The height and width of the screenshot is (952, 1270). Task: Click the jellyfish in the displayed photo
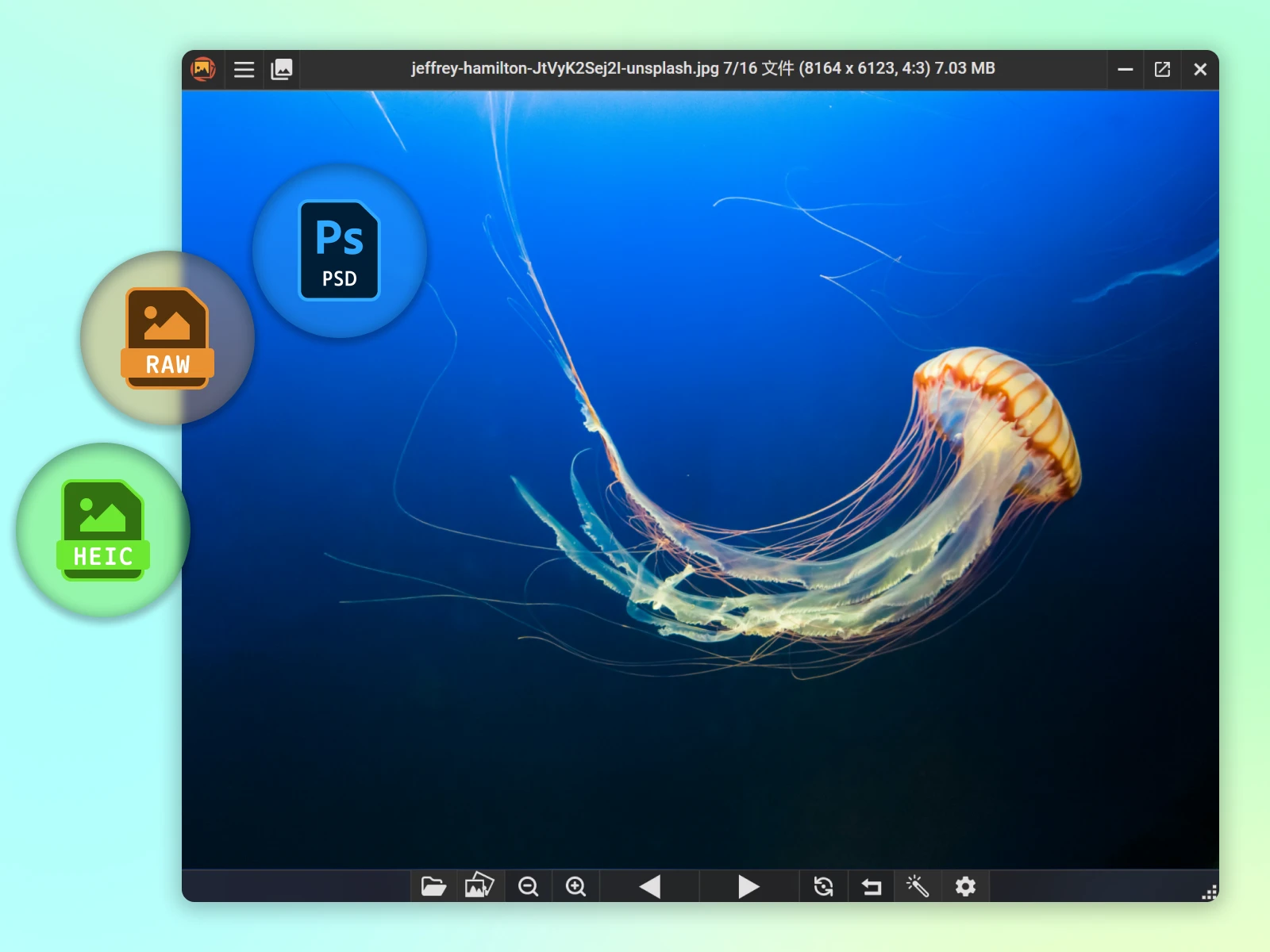point(992,428)
